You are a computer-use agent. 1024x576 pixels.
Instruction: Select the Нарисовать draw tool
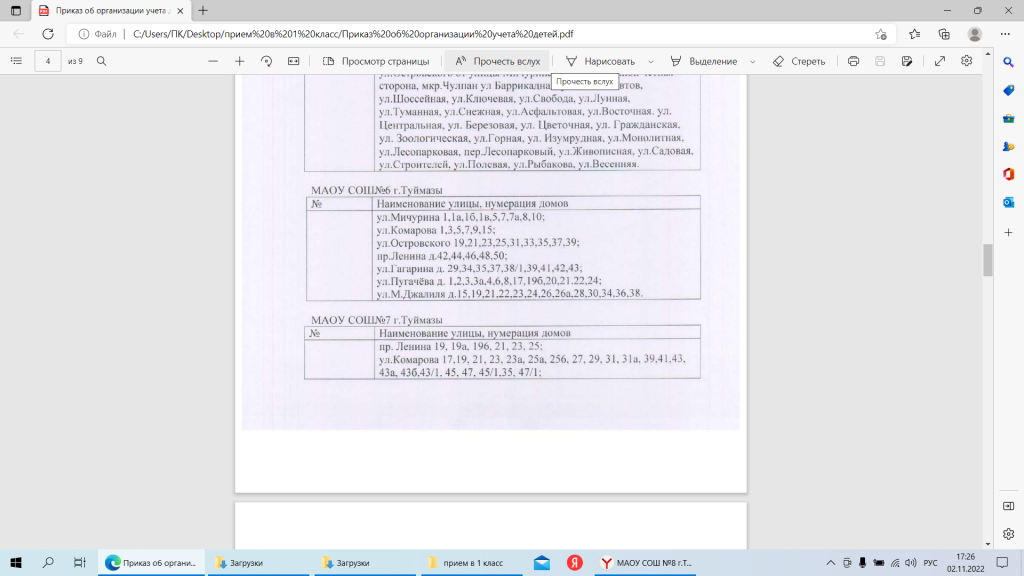click(x=601, y=61)
